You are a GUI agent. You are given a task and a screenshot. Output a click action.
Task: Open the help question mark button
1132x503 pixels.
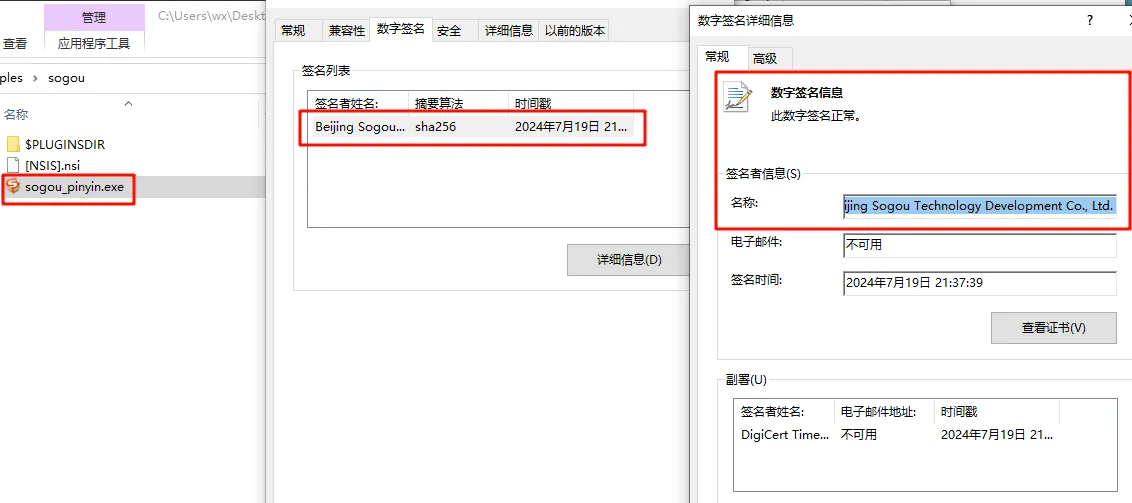pos(1089,21)
